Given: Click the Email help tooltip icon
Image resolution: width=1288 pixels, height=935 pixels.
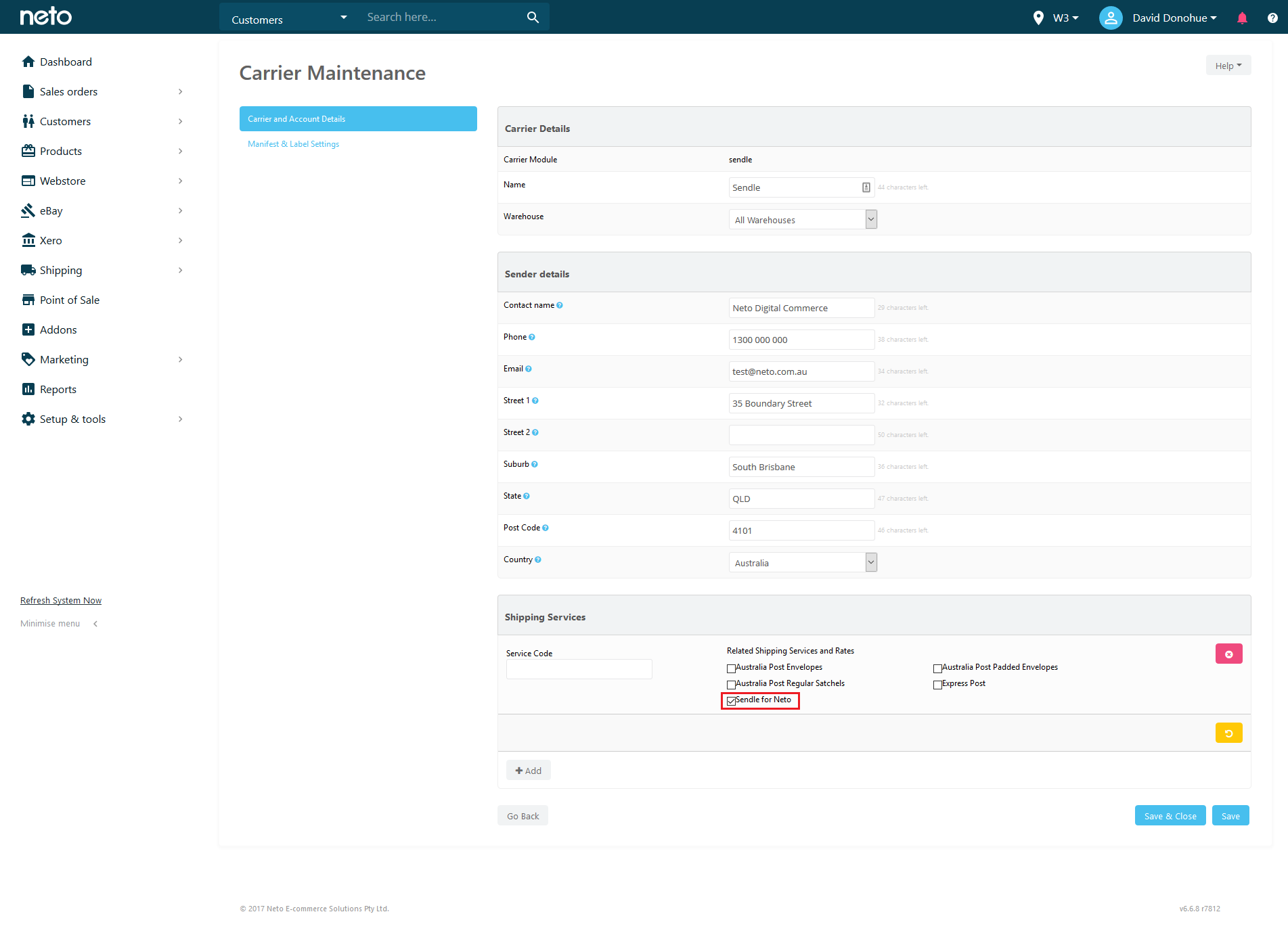Looking at the screenshot, I should pyautogui.click(x=529, y=369).
